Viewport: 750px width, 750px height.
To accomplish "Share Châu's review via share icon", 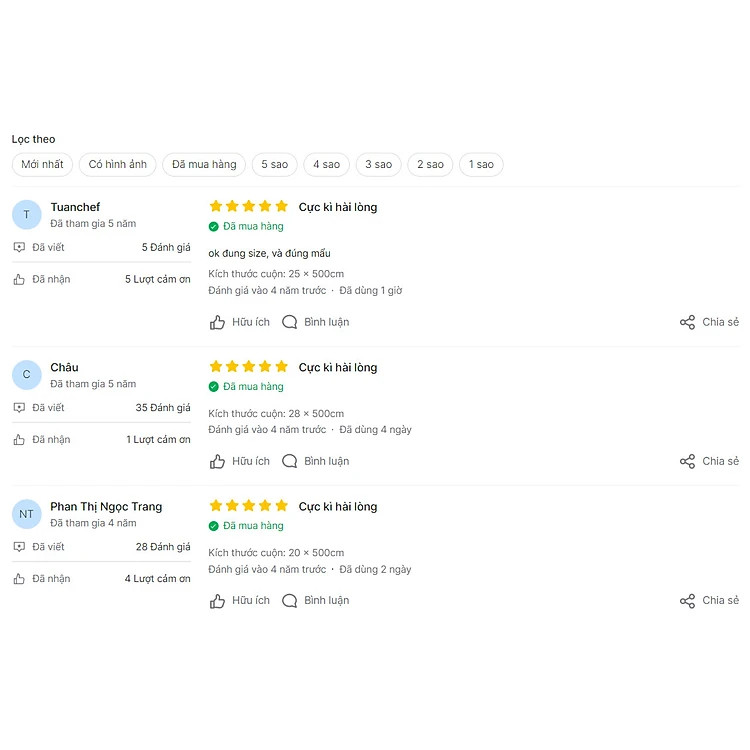I will point(687,461).
